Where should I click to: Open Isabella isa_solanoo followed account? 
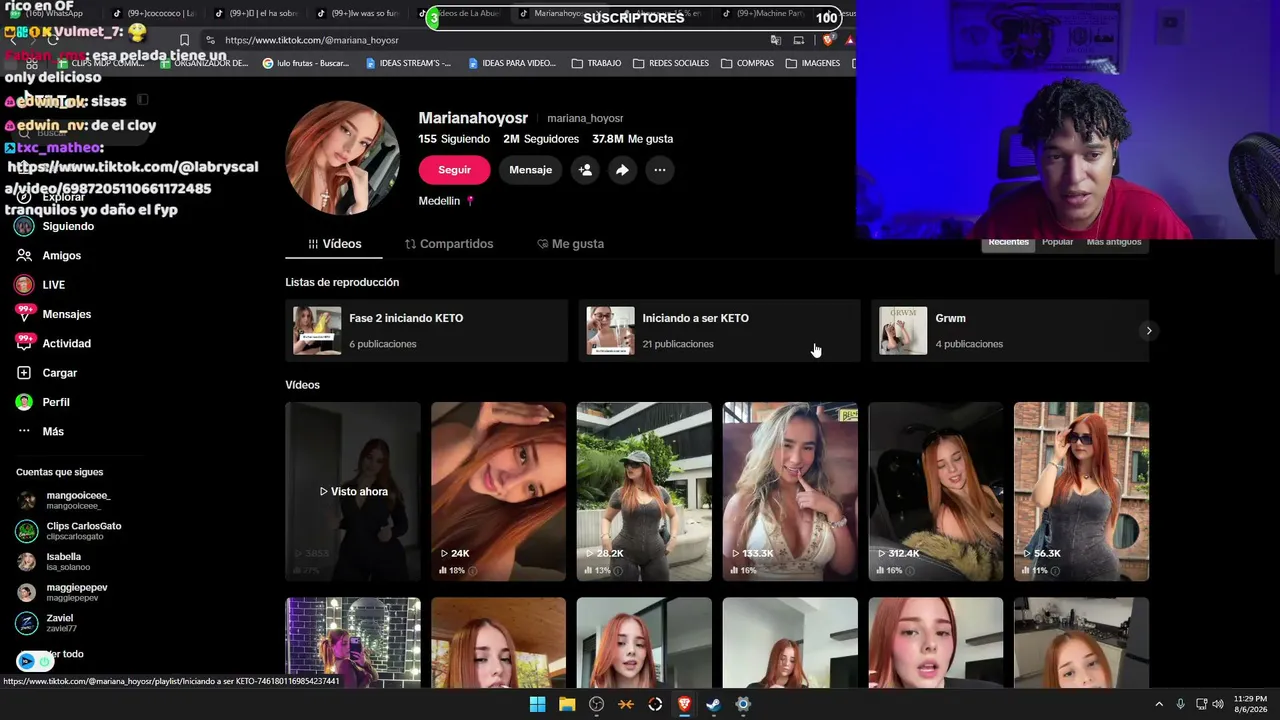click(x=53, y=562)
